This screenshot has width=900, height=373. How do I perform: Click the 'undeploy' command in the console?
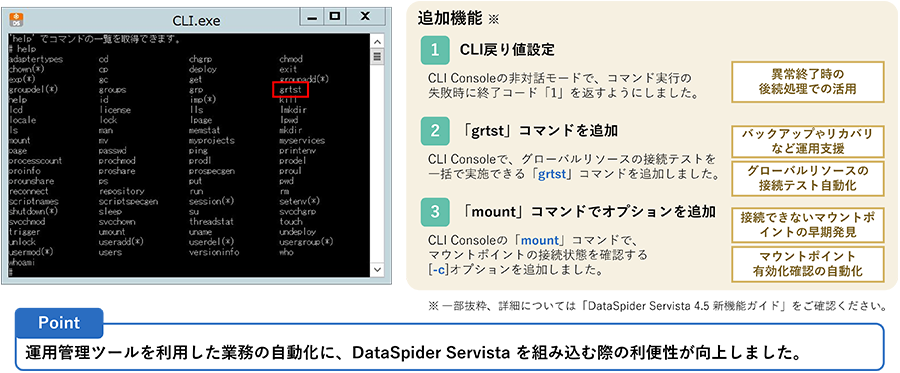click(297, 232)
